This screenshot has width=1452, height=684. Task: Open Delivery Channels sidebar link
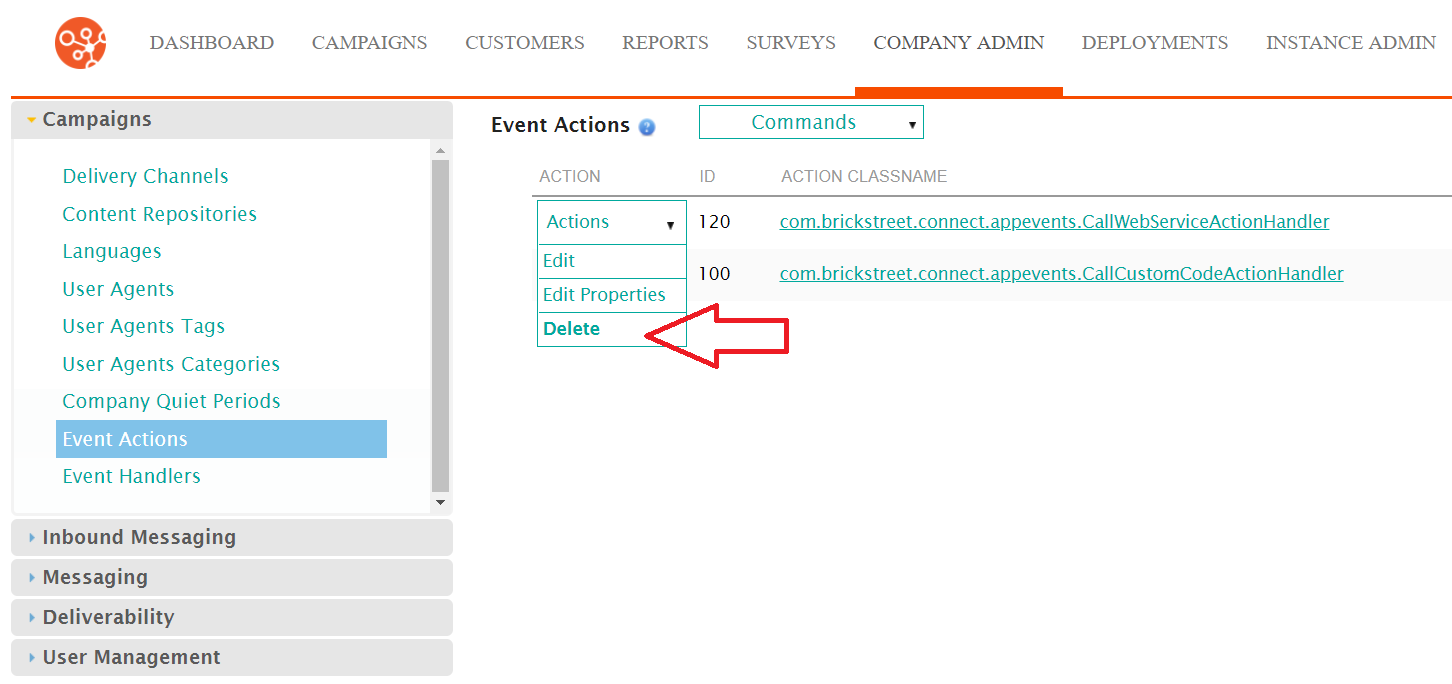pyautogui.click(x=145, y=176)
